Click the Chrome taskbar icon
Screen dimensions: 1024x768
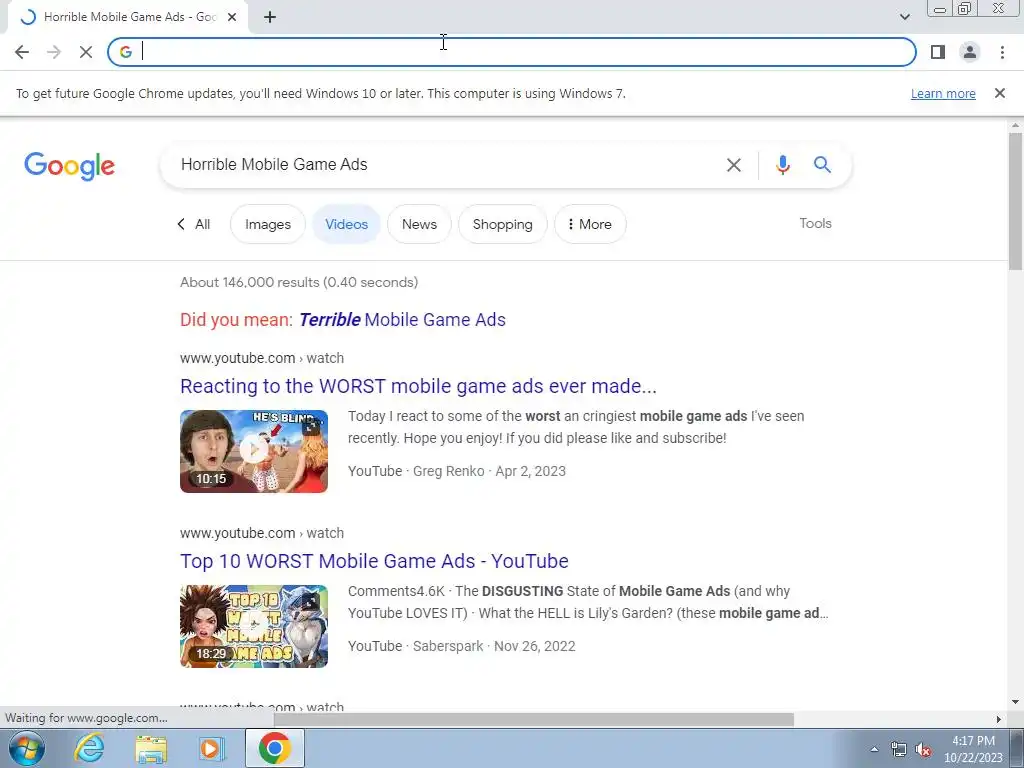[x=274, y=748]
